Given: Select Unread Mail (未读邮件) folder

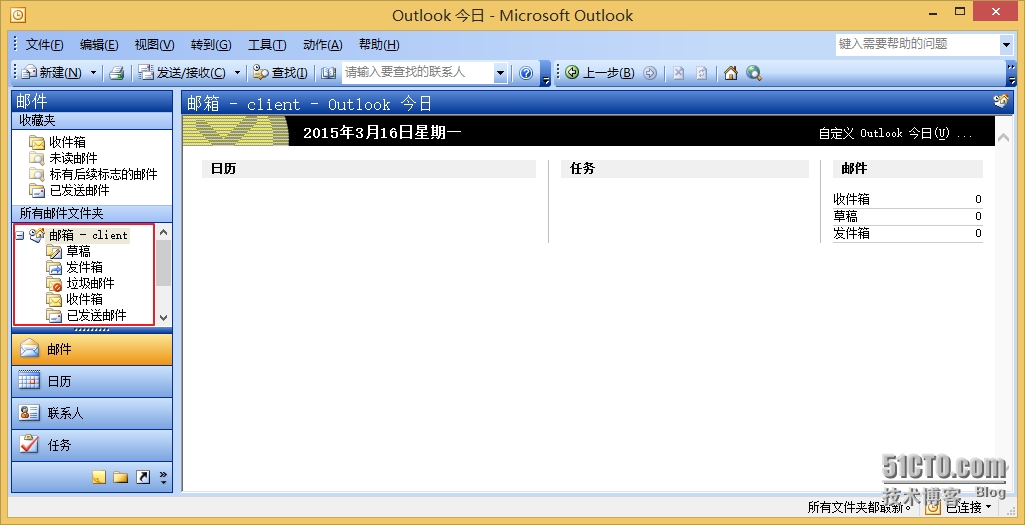Looking at the screenshot, I should click(x=63, y=158).
